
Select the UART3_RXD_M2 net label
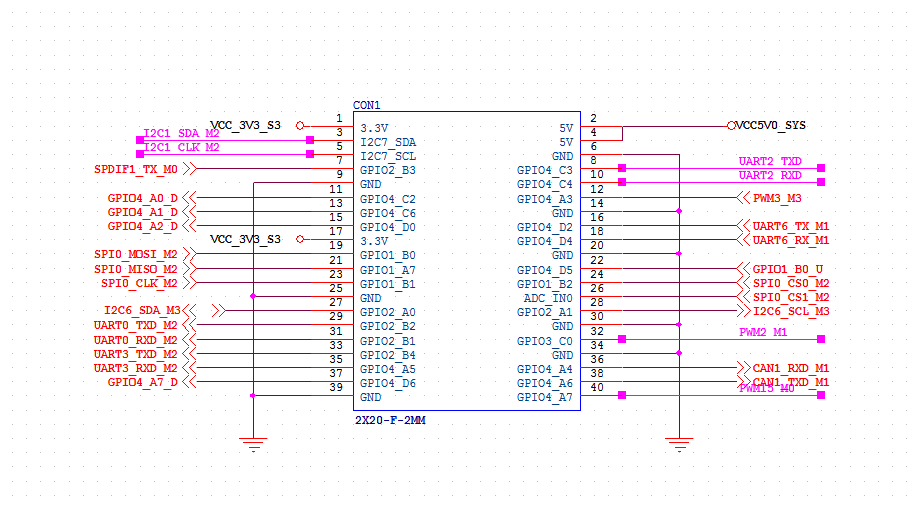[x=136, y=369]
